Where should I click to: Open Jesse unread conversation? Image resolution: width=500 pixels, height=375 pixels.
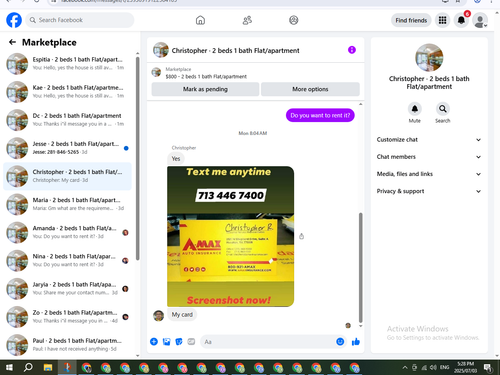(x=67, y=148)
